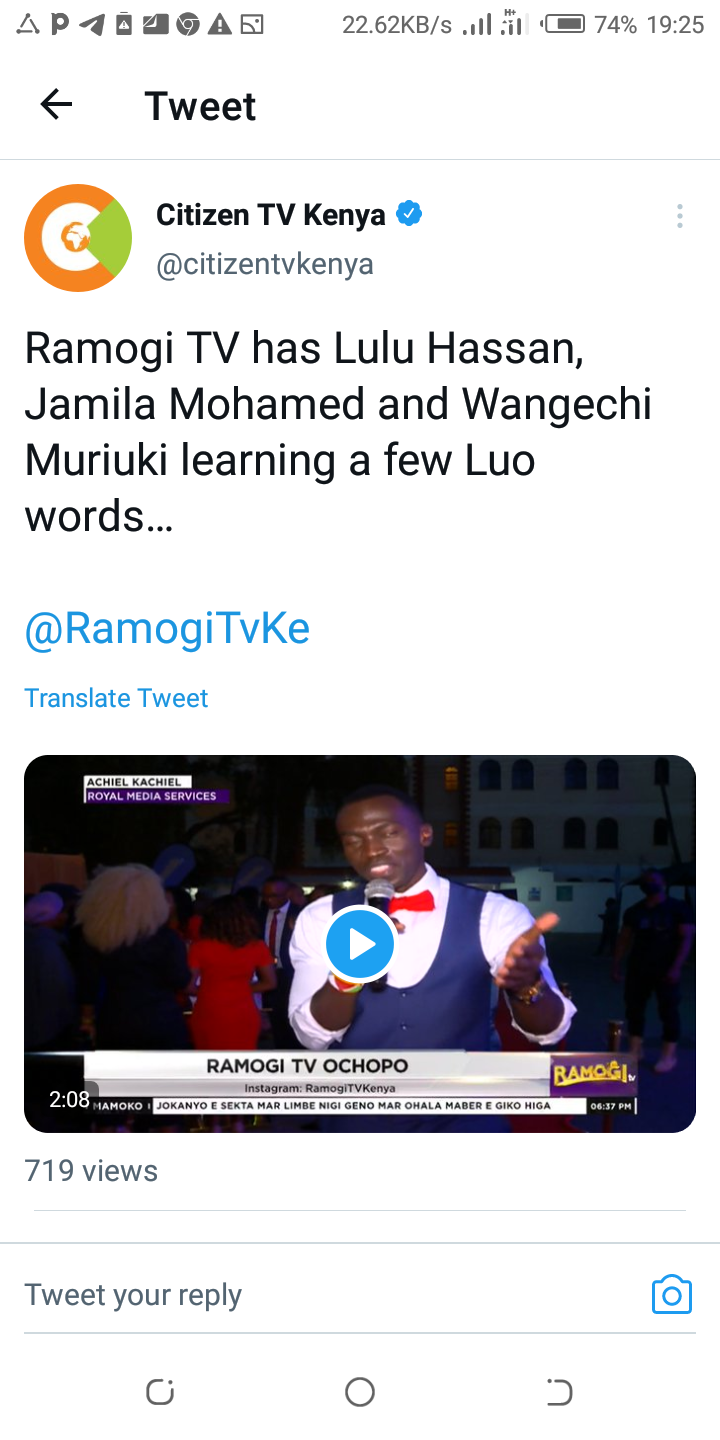Viewport: 720px width, 1440px height.
Task: Tap the Android home circle button
Action: click(x=360, y=1391)
